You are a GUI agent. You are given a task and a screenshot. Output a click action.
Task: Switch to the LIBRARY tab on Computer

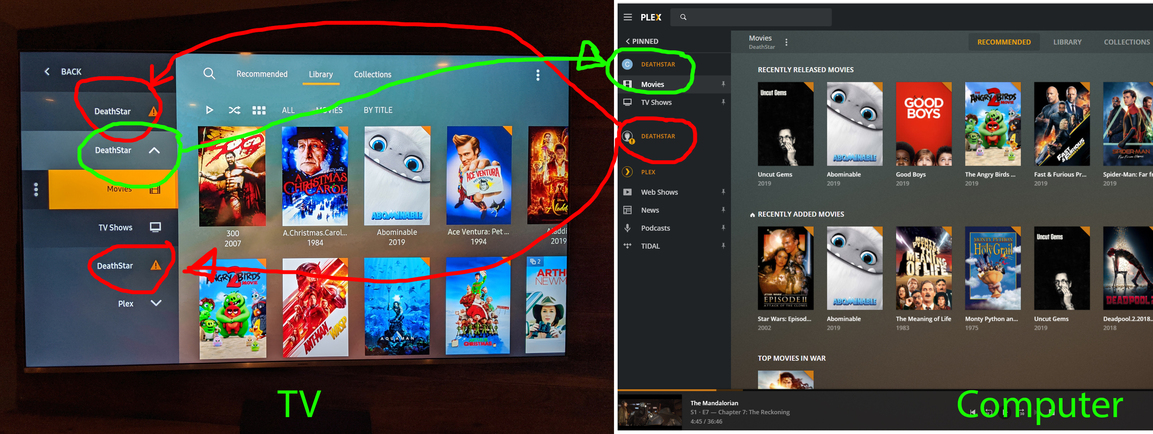pyautogui.click(x=1067, y=42)
